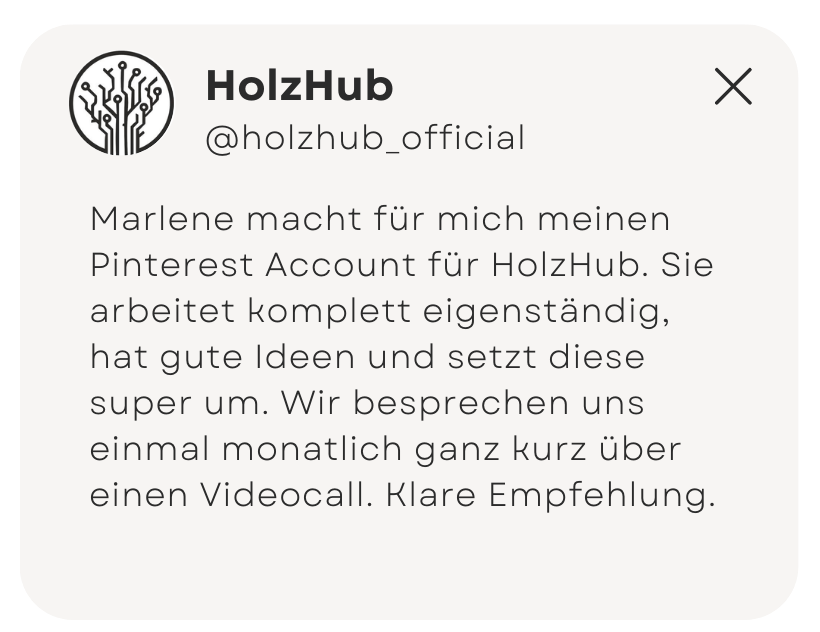820x632 pixels.
Task: Click the word eigenständig in the testimonial
Action: tap(546, 313)
